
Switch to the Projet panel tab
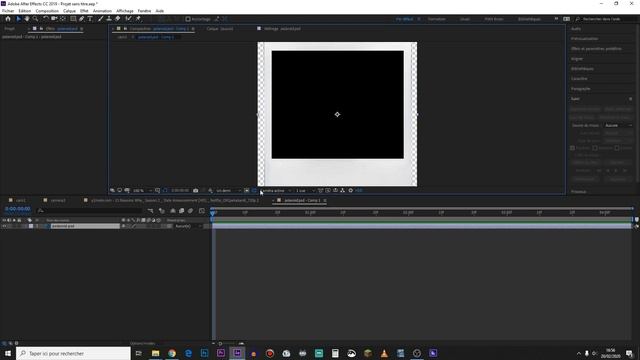tap(10, 29)
